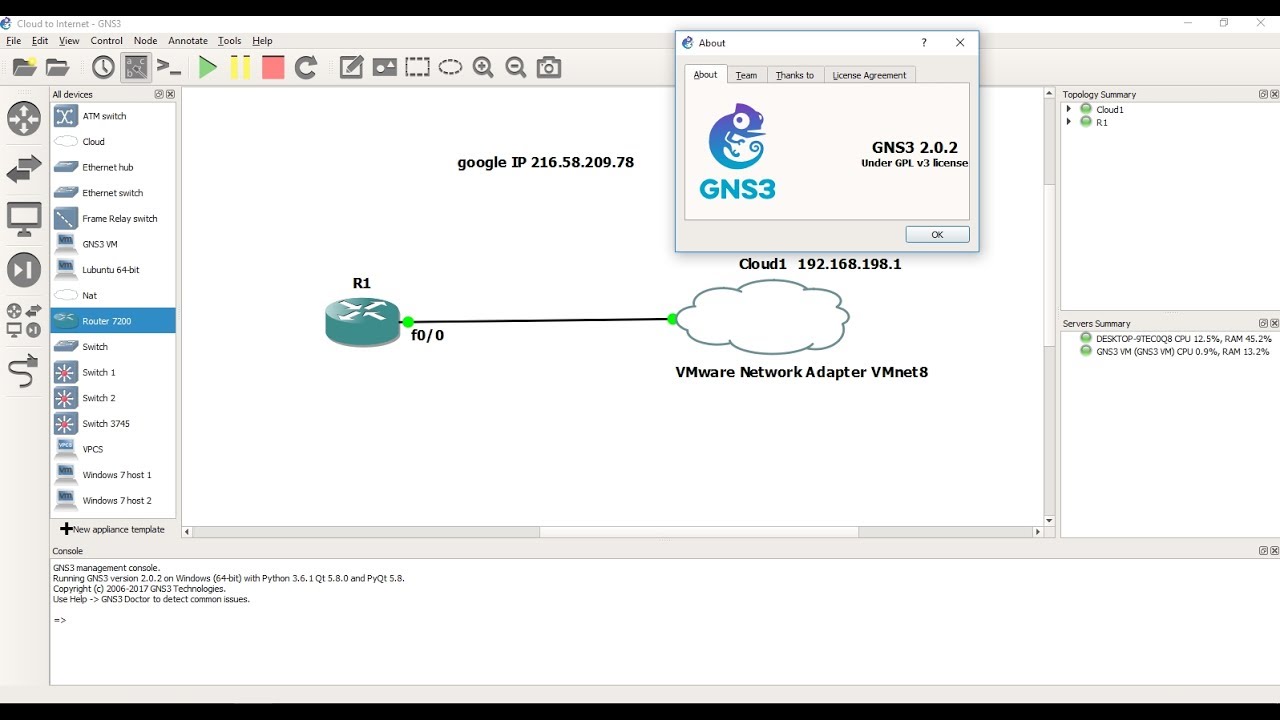Undock the Topology Summary panel
Image resolution: width=1280 pixels, height=720 pixels.
[x=1263, y=94]
